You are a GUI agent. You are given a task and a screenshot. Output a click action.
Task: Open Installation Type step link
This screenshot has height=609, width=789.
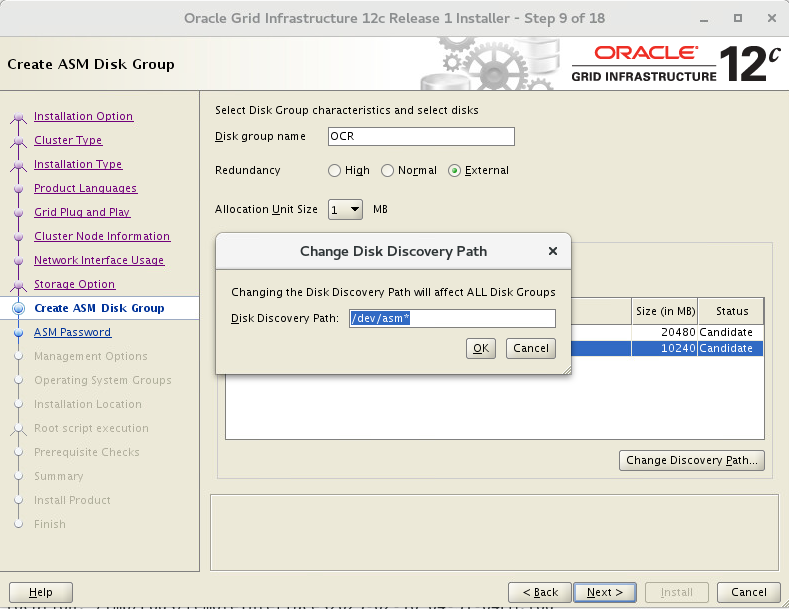[x=78, y=164]
